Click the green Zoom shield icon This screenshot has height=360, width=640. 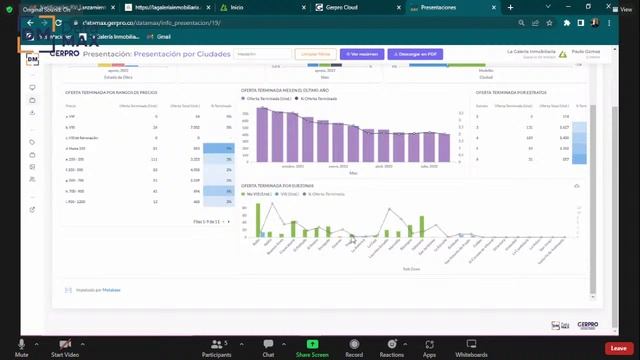click(9, 9)
